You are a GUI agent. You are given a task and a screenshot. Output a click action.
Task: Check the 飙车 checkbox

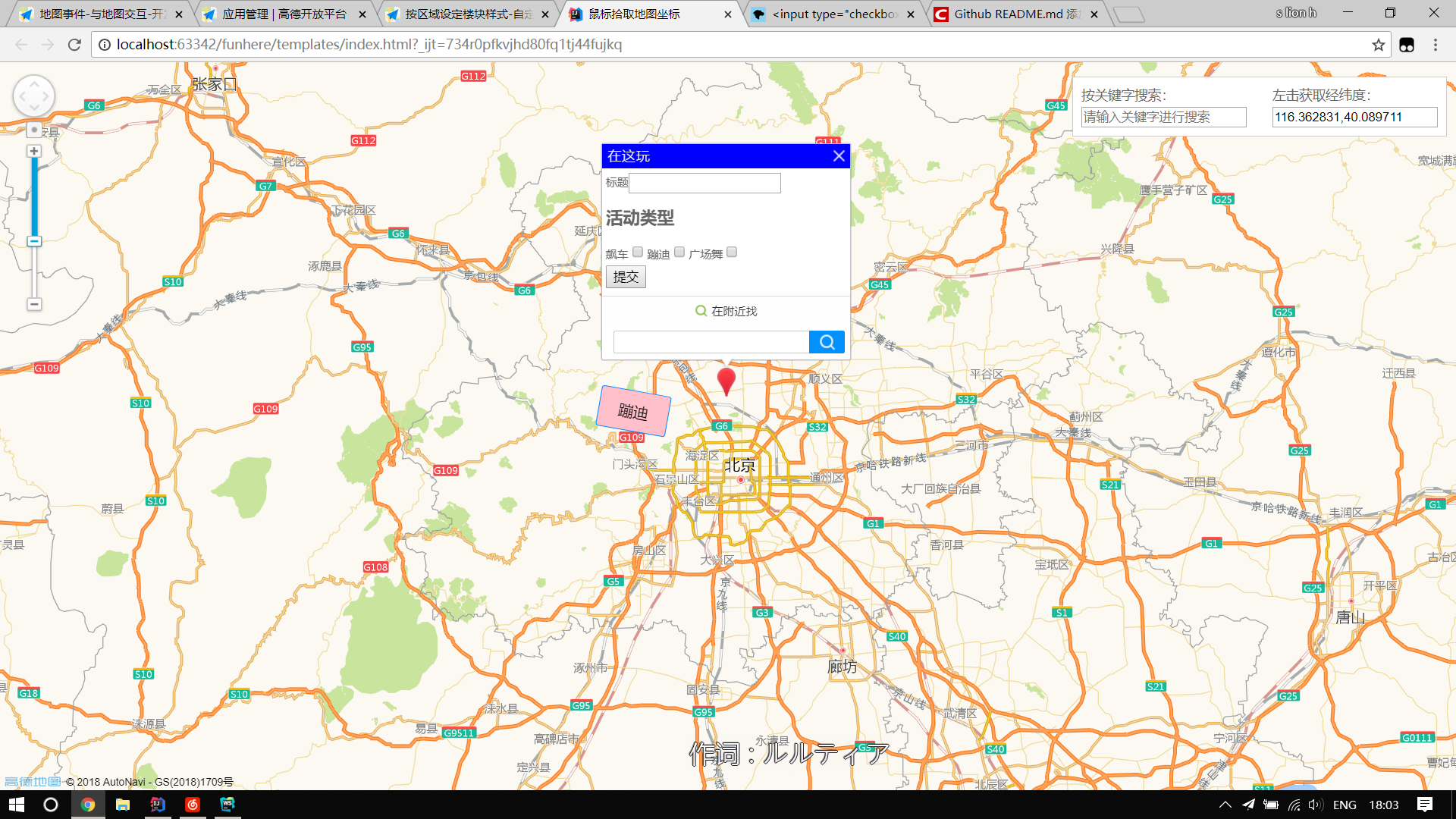tap(638, 253)
